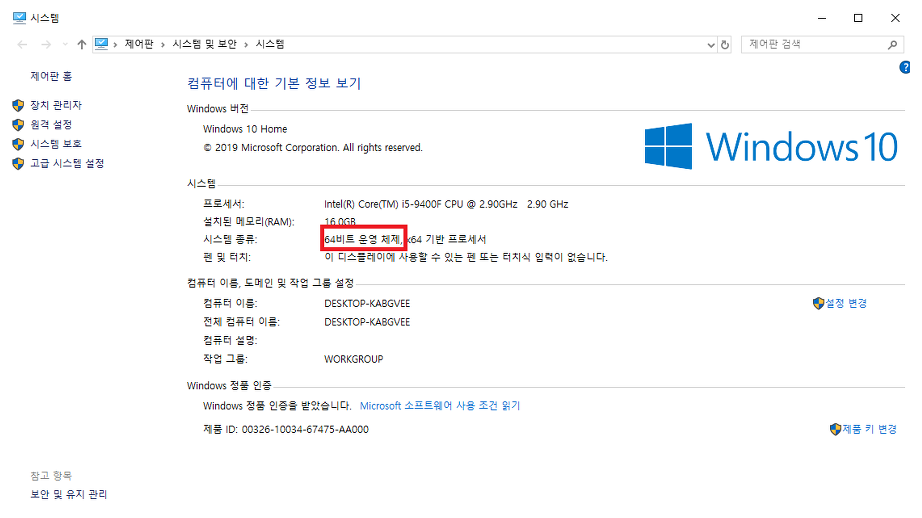Click 제품 키 변경 link
Screen dimensions: 922x518
[x=869, y=430]
